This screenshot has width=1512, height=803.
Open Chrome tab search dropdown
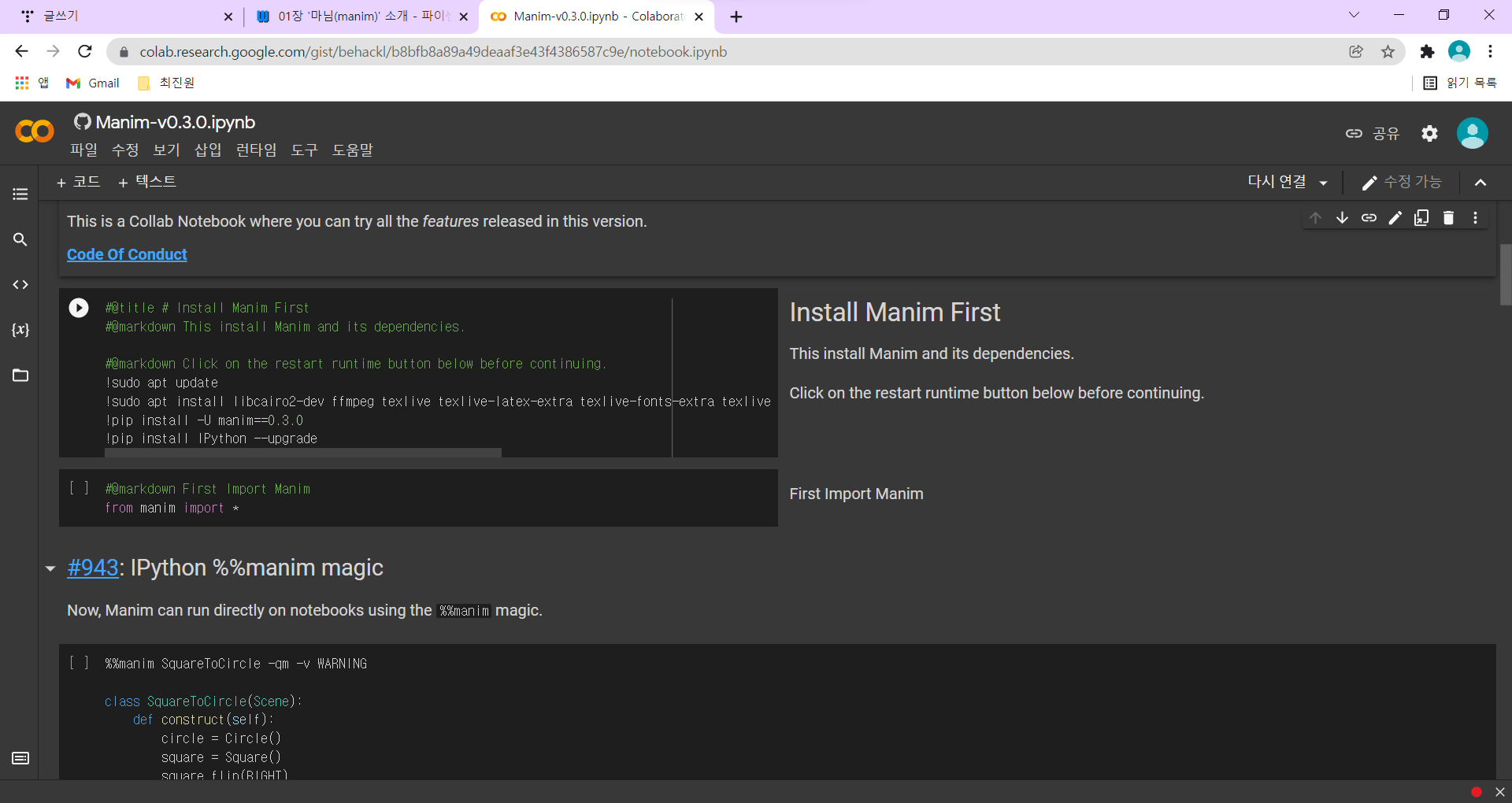[1354, 15]
